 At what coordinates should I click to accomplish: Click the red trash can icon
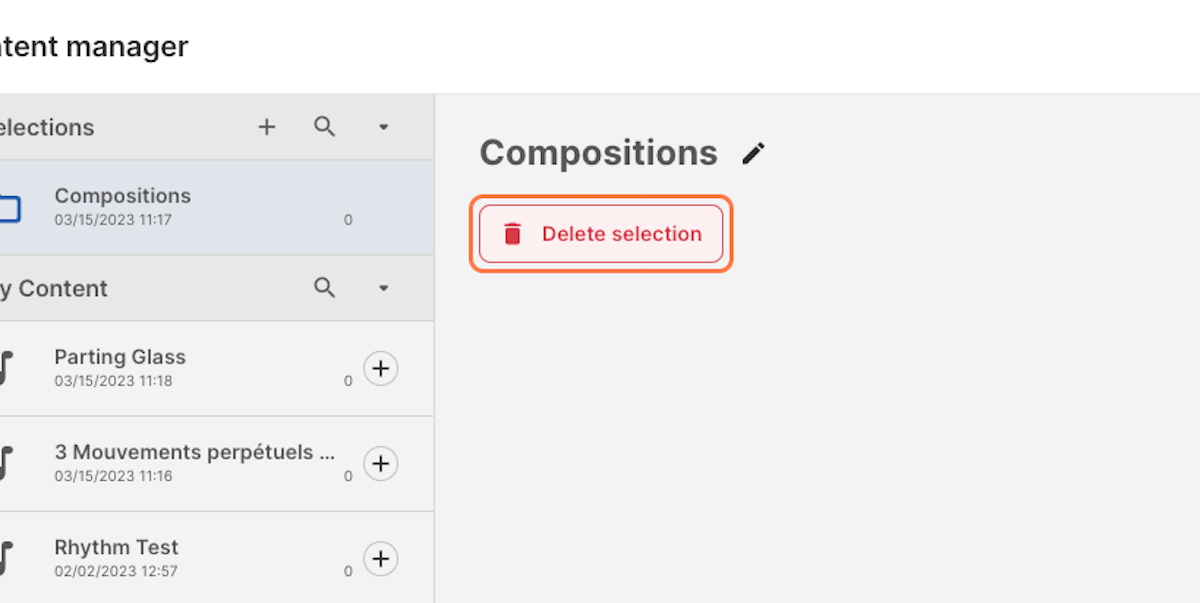513,234
